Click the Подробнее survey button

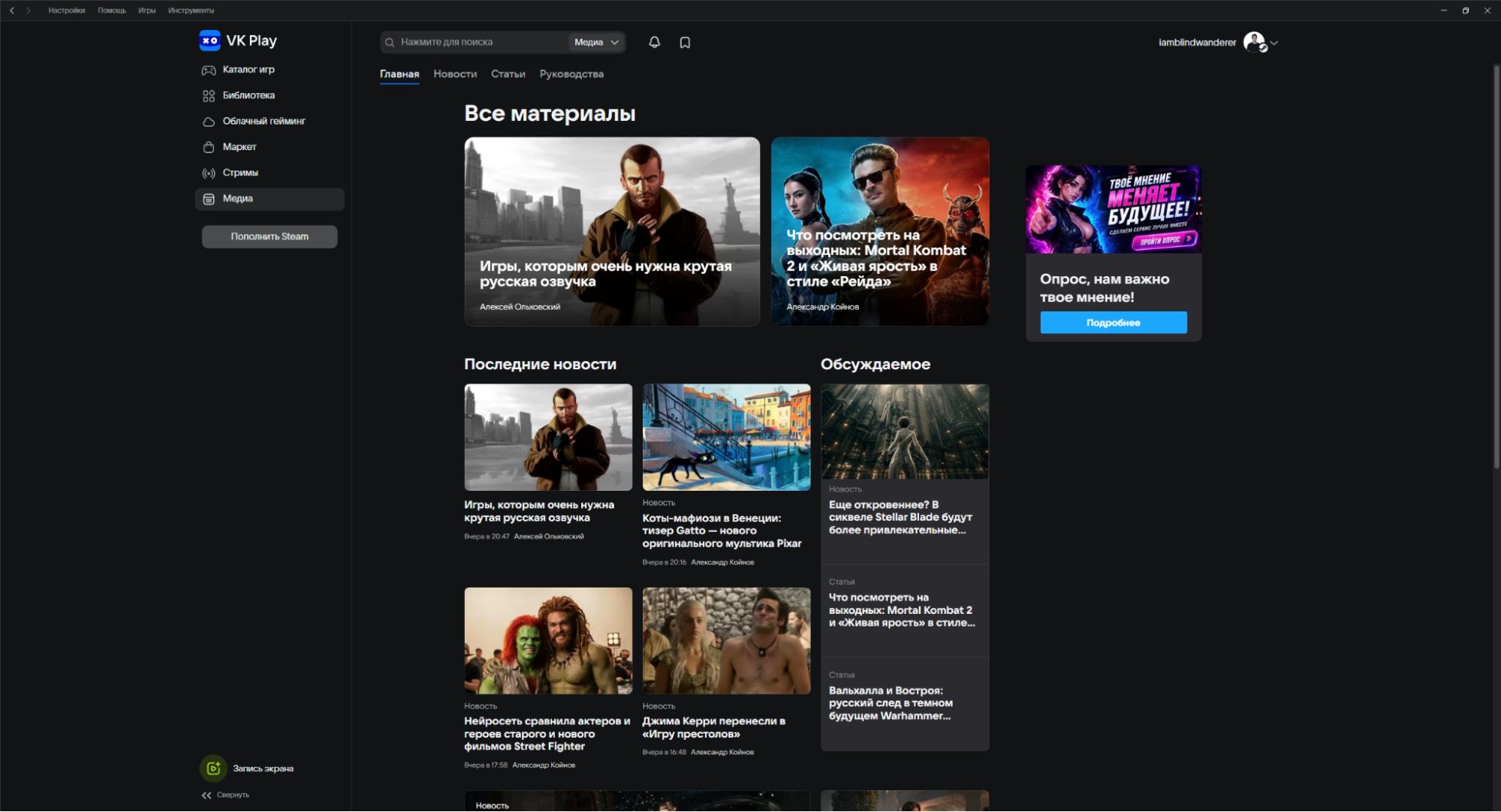[x=1114, y=323]
